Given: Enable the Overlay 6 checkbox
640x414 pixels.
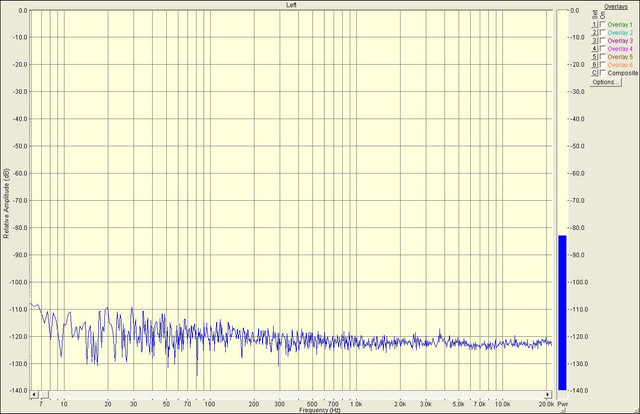Looking at the screenshot, I should pos(602,65).
